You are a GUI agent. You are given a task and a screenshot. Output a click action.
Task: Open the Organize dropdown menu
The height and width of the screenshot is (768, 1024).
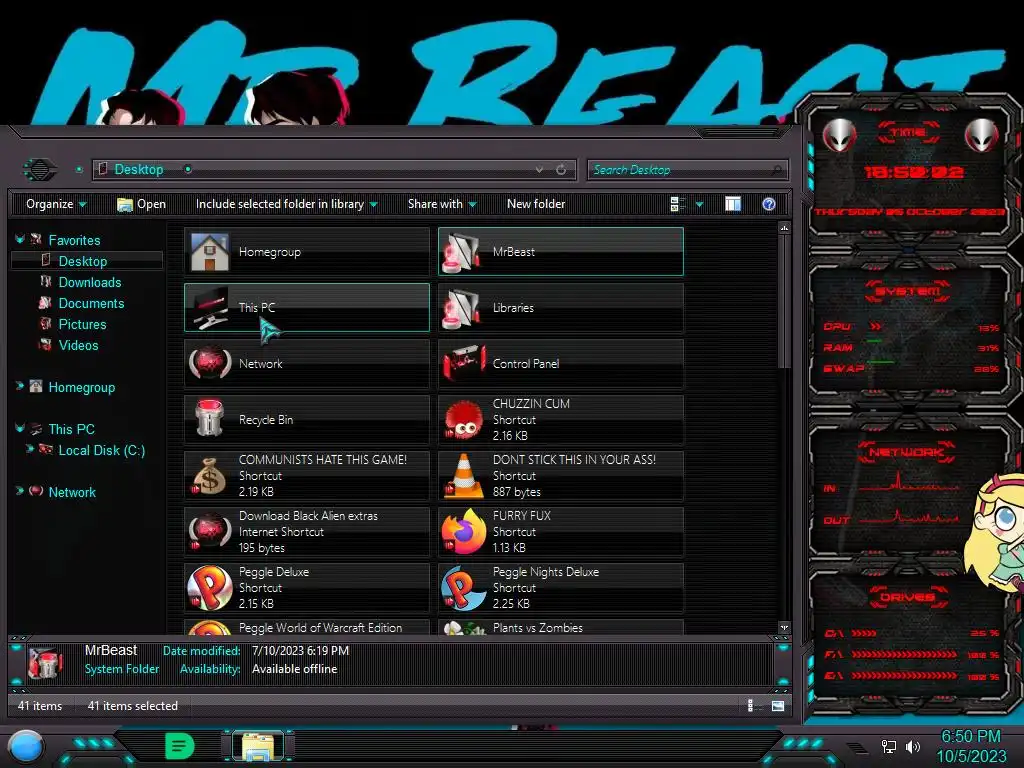56,204
